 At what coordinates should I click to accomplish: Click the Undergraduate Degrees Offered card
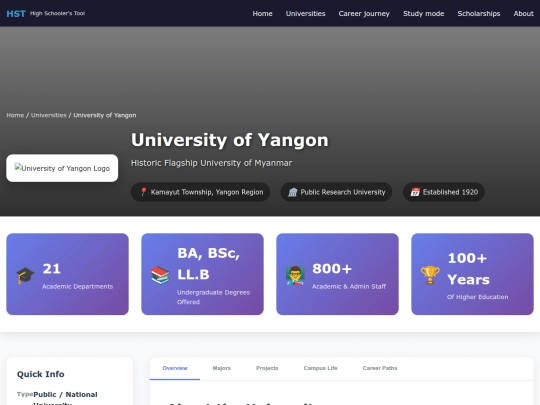click(x=202, y=274)
